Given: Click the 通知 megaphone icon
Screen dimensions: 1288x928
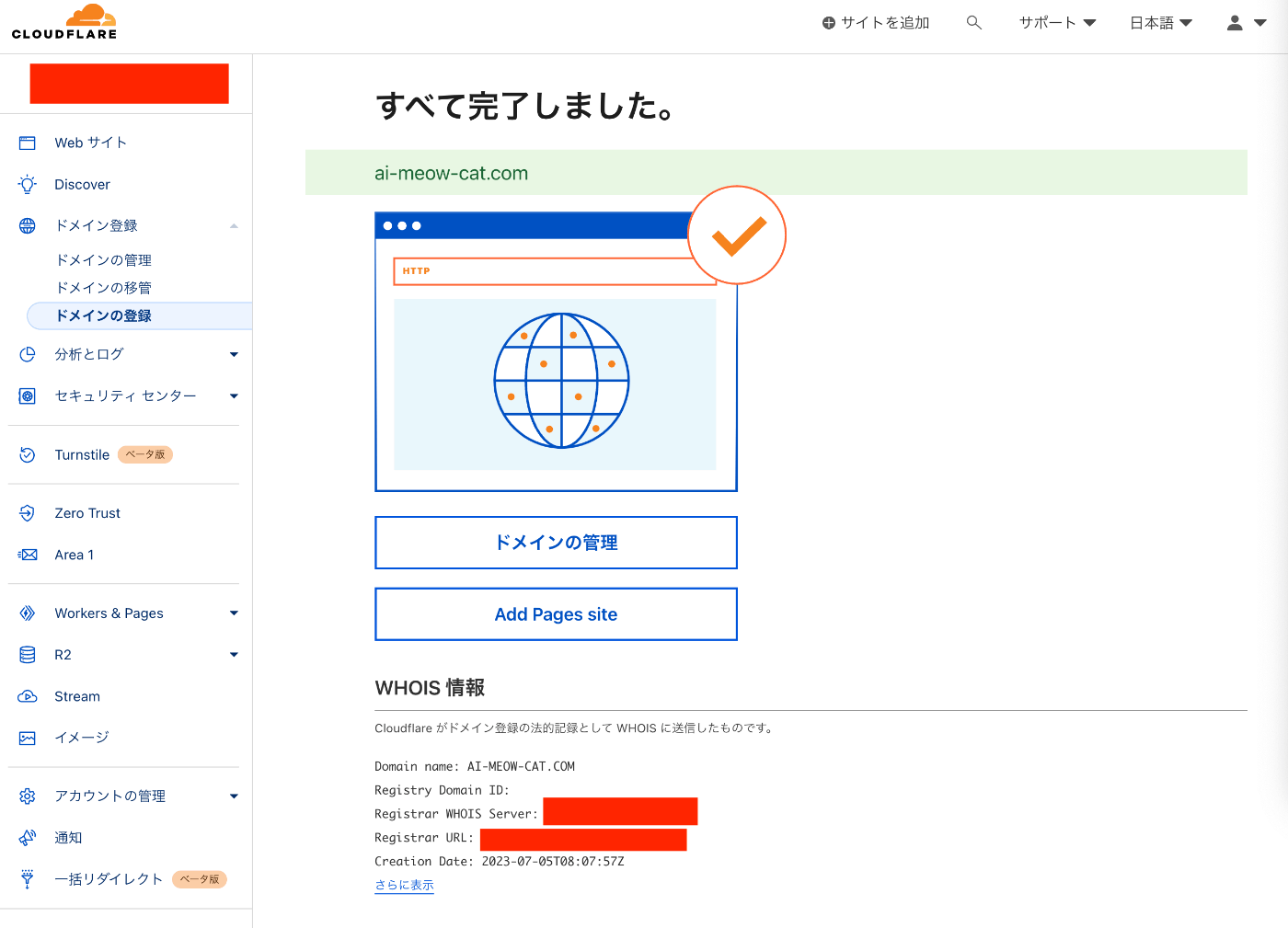Looking at the screenshot, I should click(28, 838).
